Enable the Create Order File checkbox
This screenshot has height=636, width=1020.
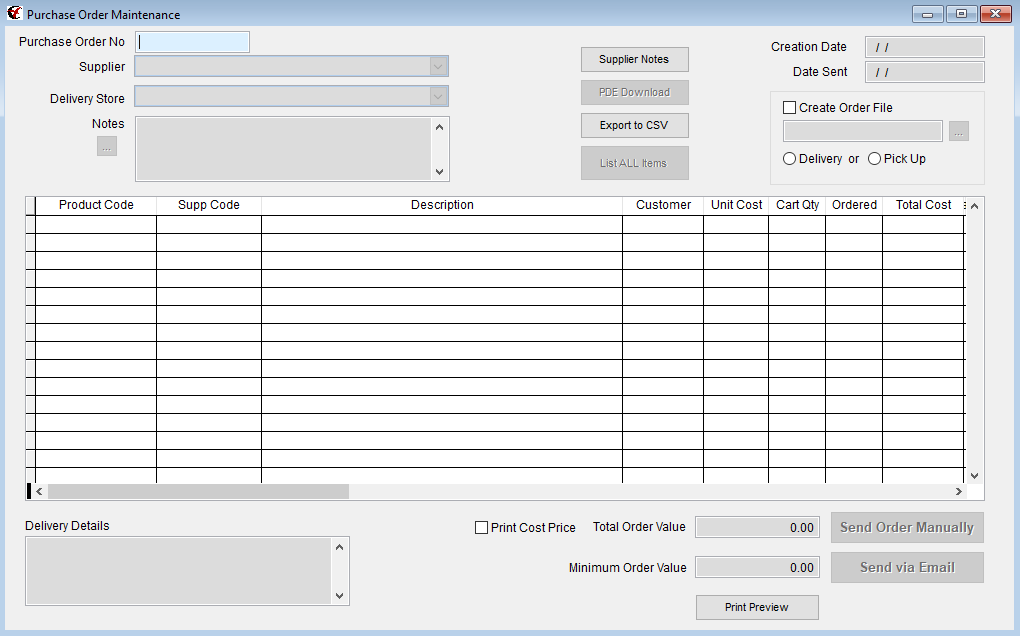pos(789,107)
